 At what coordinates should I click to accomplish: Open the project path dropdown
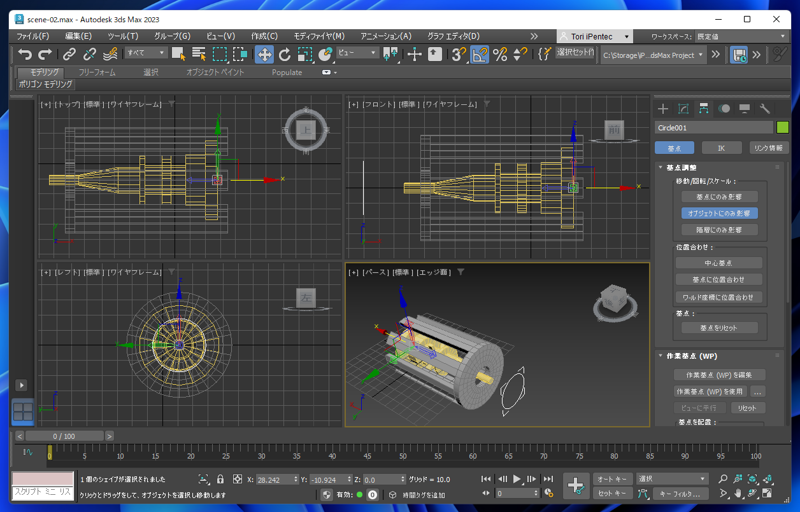(653, 55)
